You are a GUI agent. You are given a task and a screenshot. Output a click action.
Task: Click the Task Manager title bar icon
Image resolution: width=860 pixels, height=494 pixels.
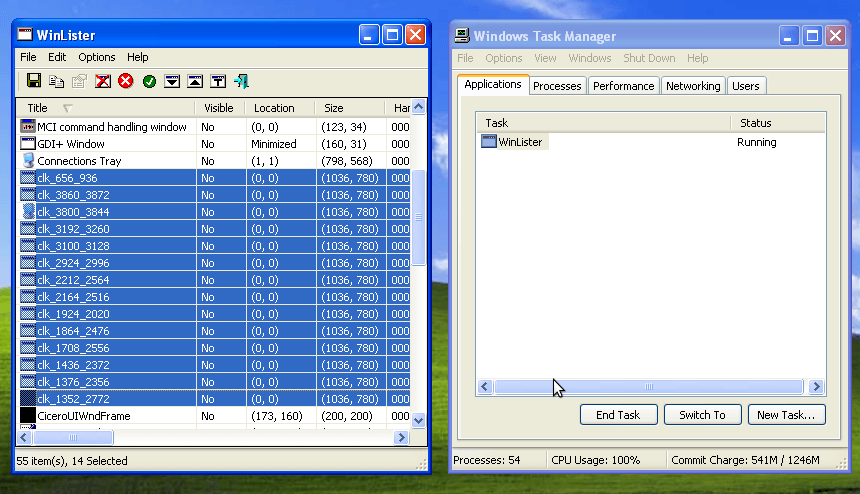coord(462,36)
